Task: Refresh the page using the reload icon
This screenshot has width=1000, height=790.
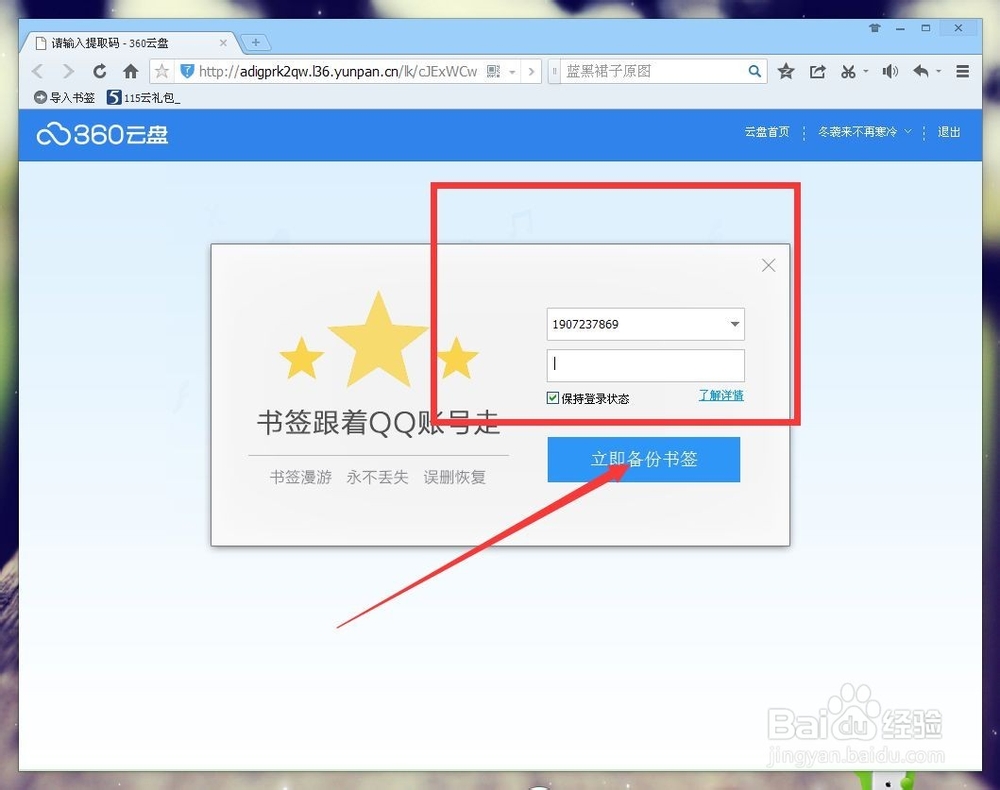Action: coord(99,71)
